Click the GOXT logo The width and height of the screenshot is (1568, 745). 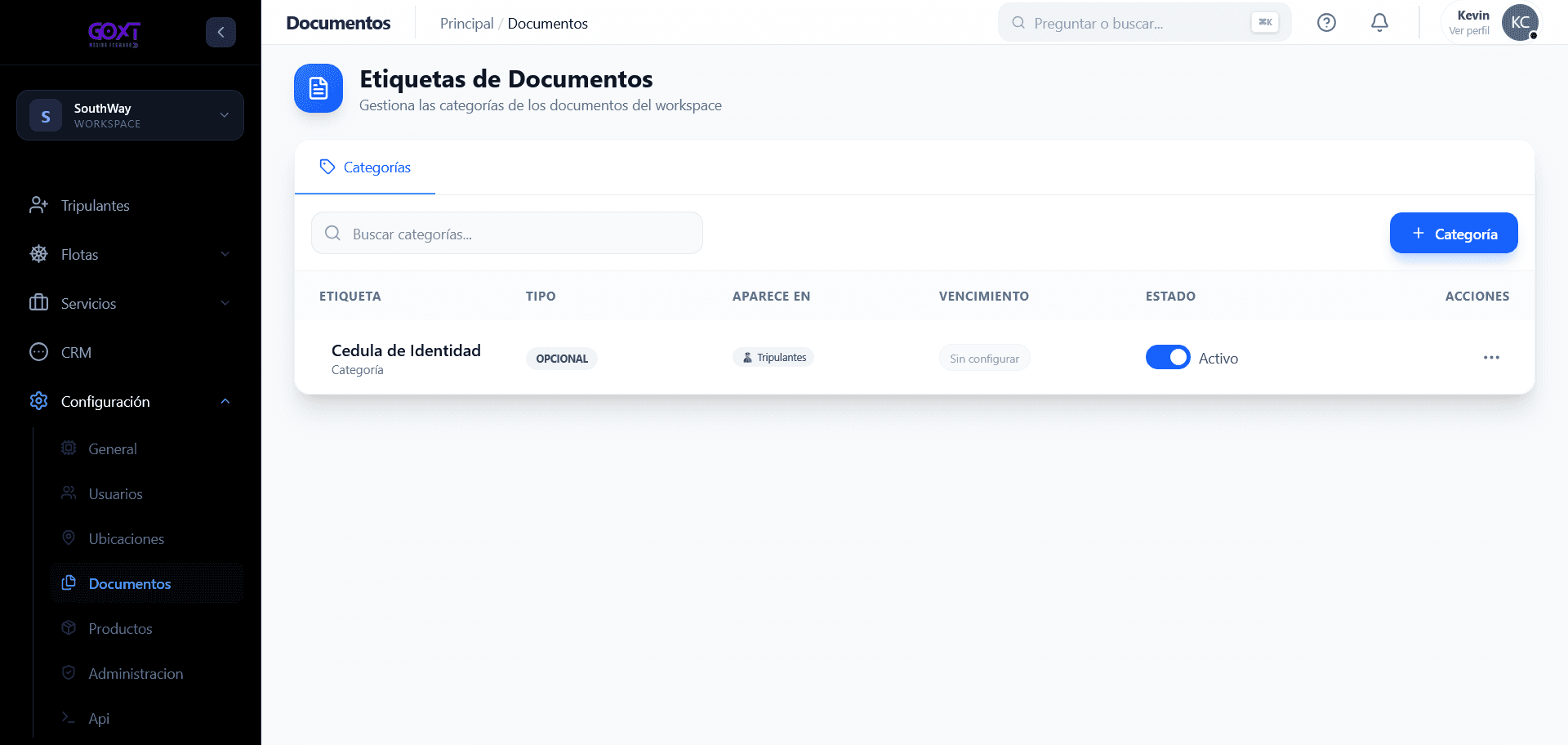pyautogui.click(x=114, y=33)
